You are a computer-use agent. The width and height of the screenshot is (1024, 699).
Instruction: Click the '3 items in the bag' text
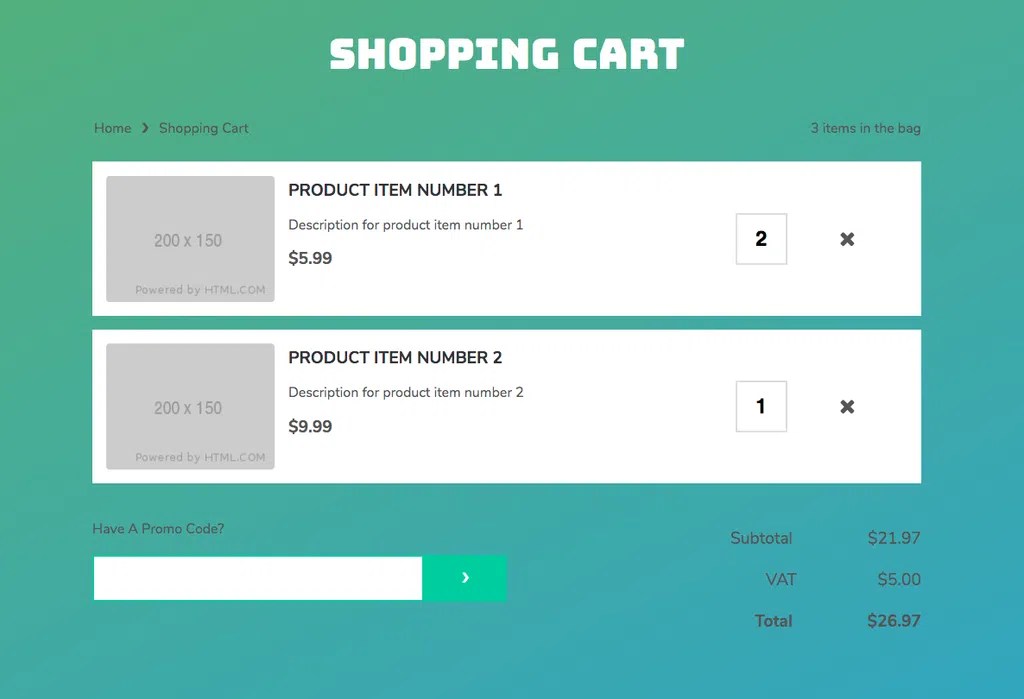[x=865, y=128]
